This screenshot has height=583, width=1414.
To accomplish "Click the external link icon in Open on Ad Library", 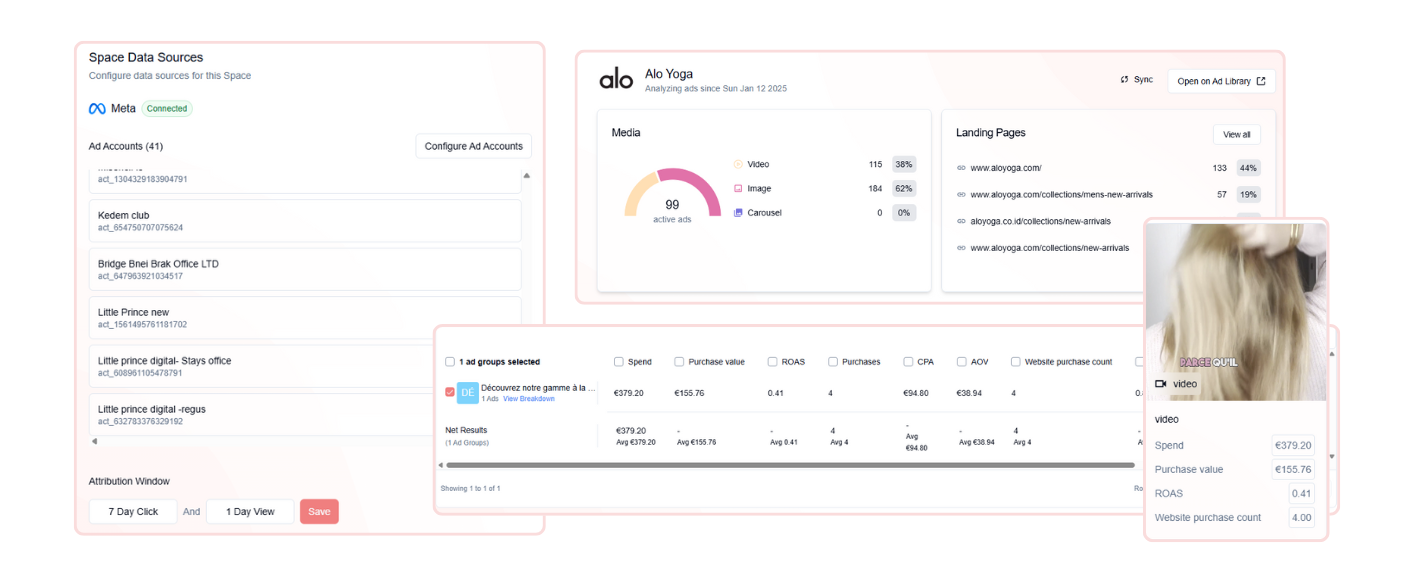I will click(1261, 81).
